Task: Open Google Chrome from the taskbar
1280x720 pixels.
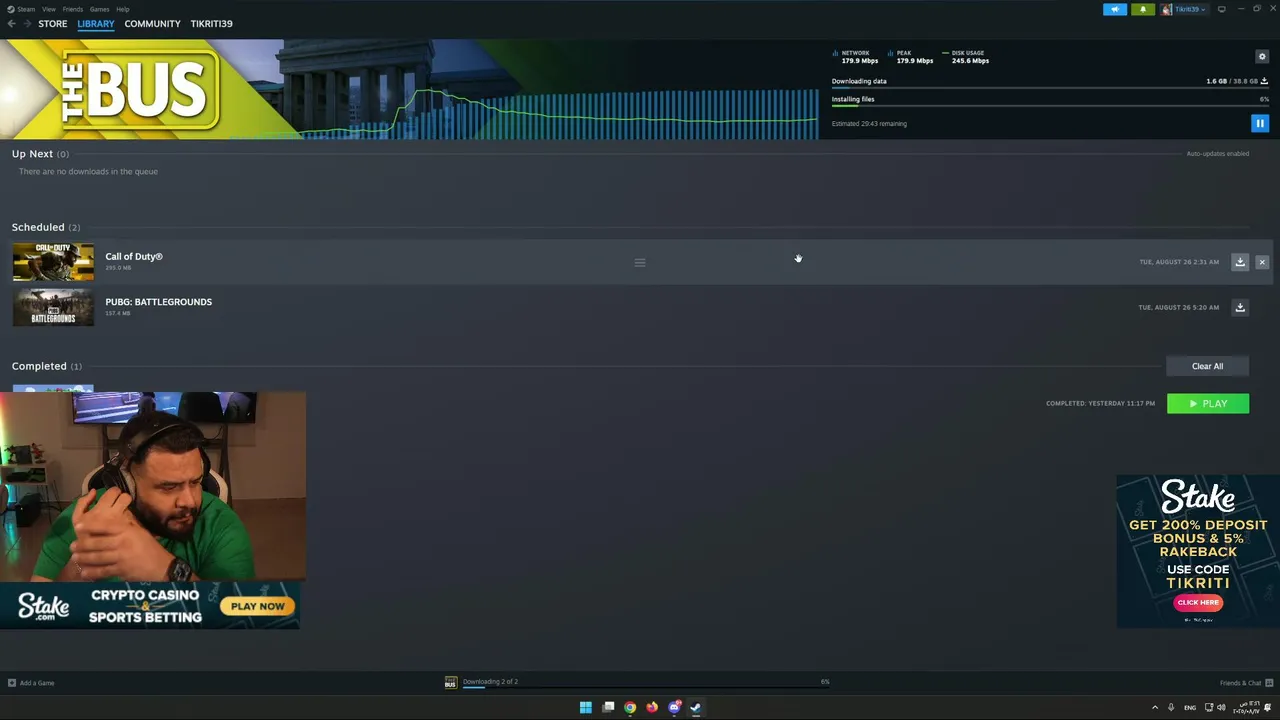Action: coord(630,708)
